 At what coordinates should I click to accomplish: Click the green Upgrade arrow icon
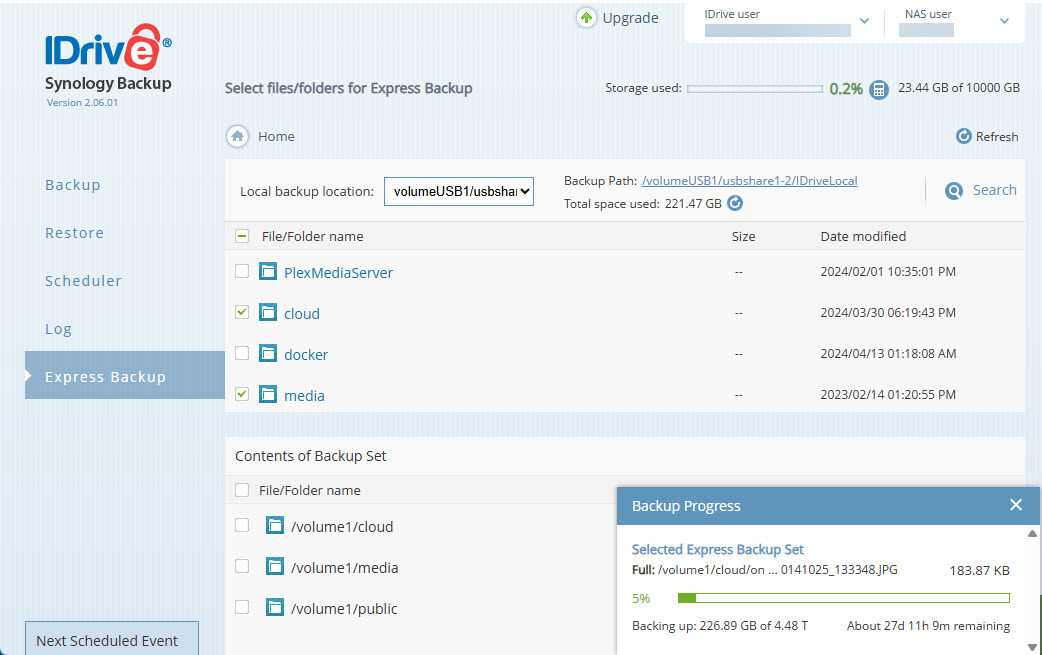[586, 18]
